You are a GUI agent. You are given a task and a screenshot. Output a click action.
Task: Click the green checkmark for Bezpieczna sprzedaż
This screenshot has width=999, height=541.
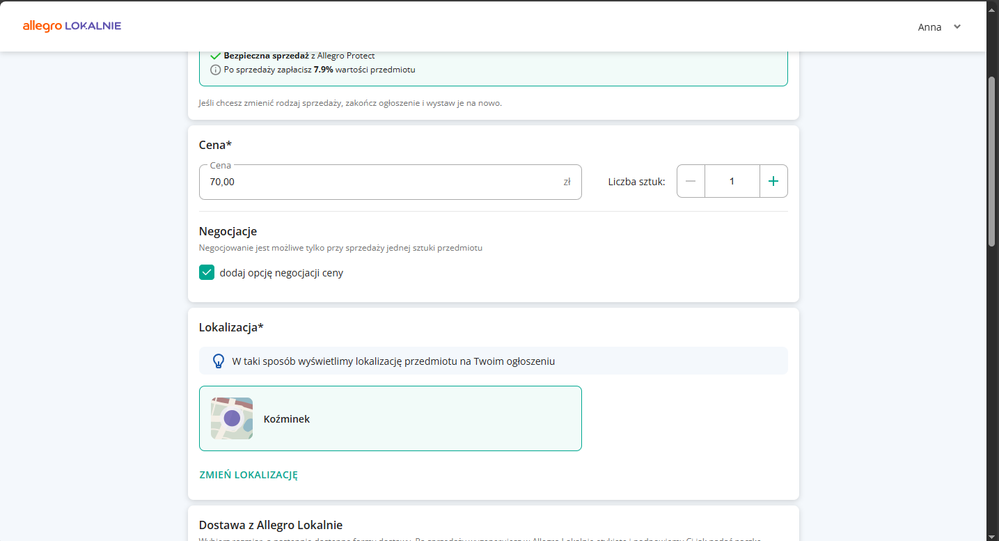point(215,55)
